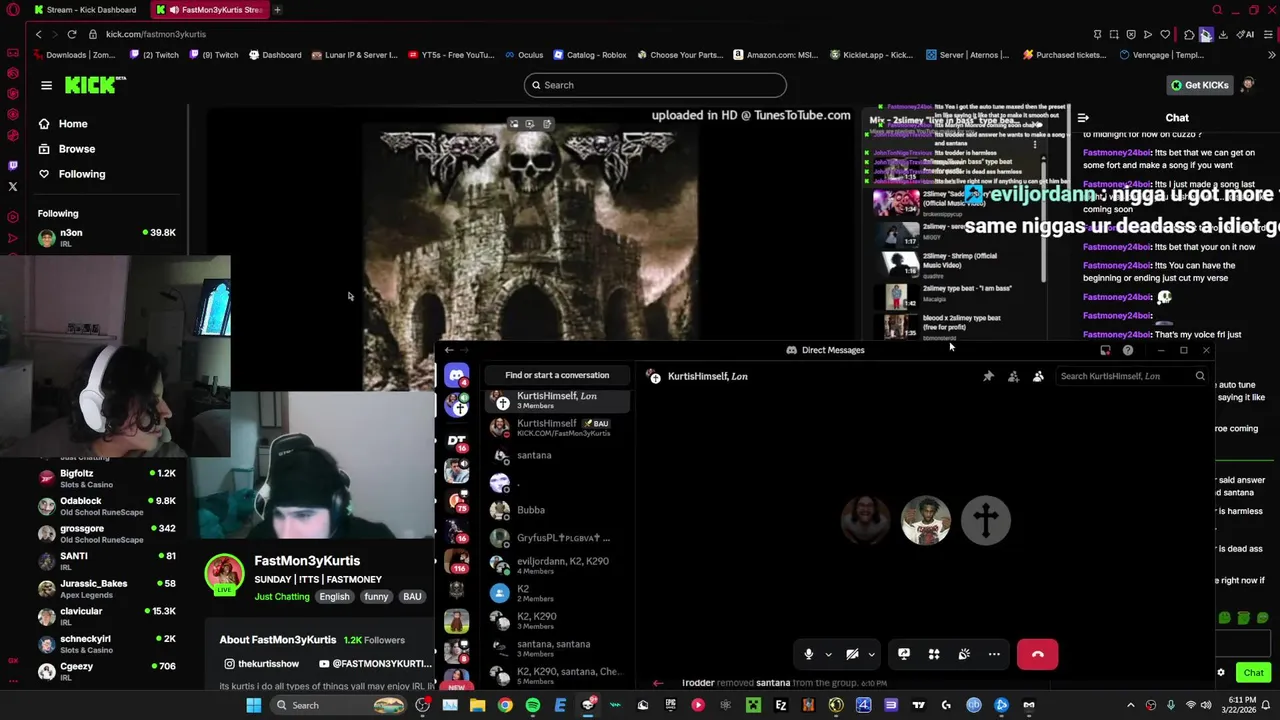
Task: Open Catalog - Roblox bookmark
Action: 590,55
